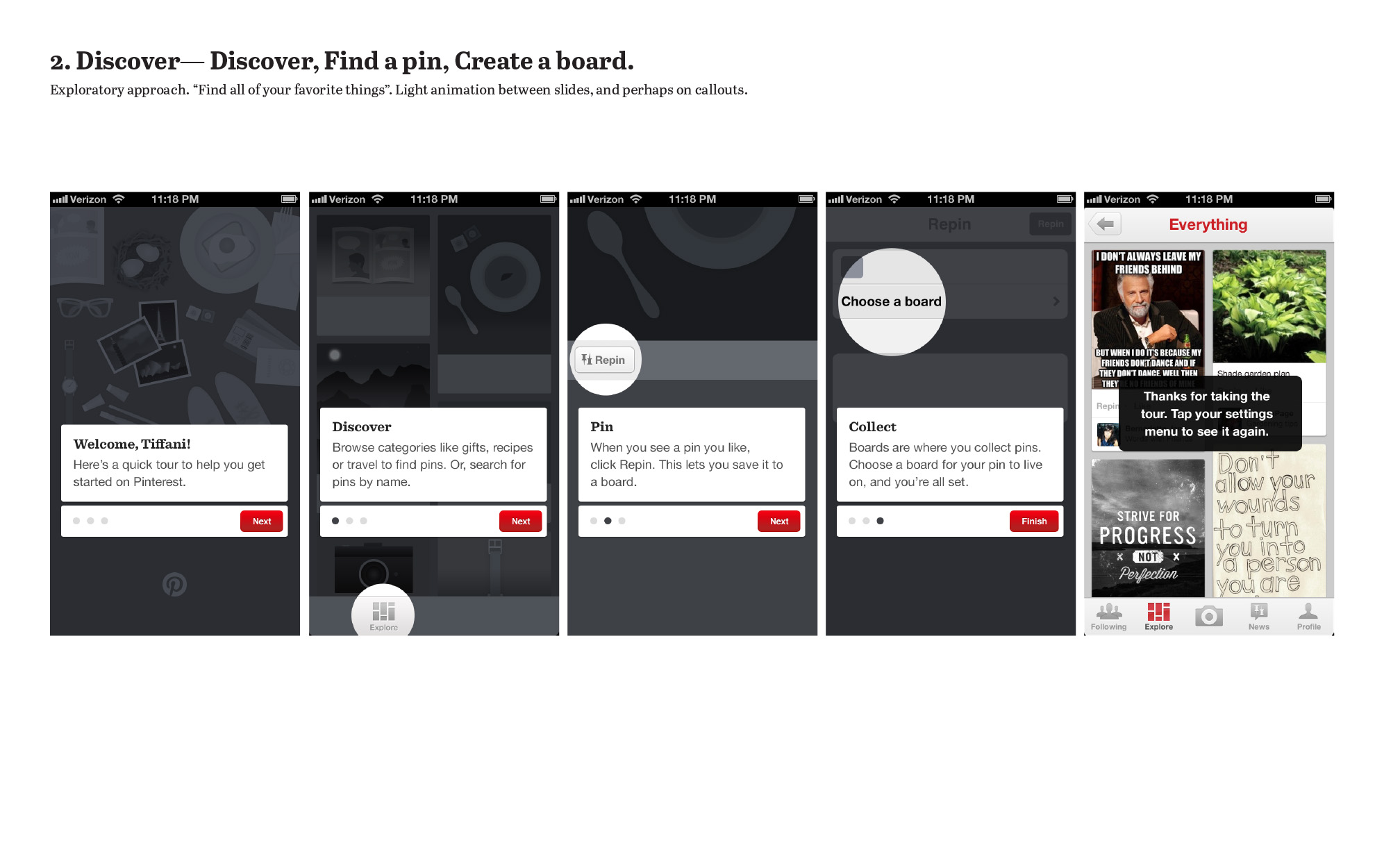This screenshot has width=1400, height=850.
Task: Click the Following icon in bottom nav
Action: pos(1108,618)
